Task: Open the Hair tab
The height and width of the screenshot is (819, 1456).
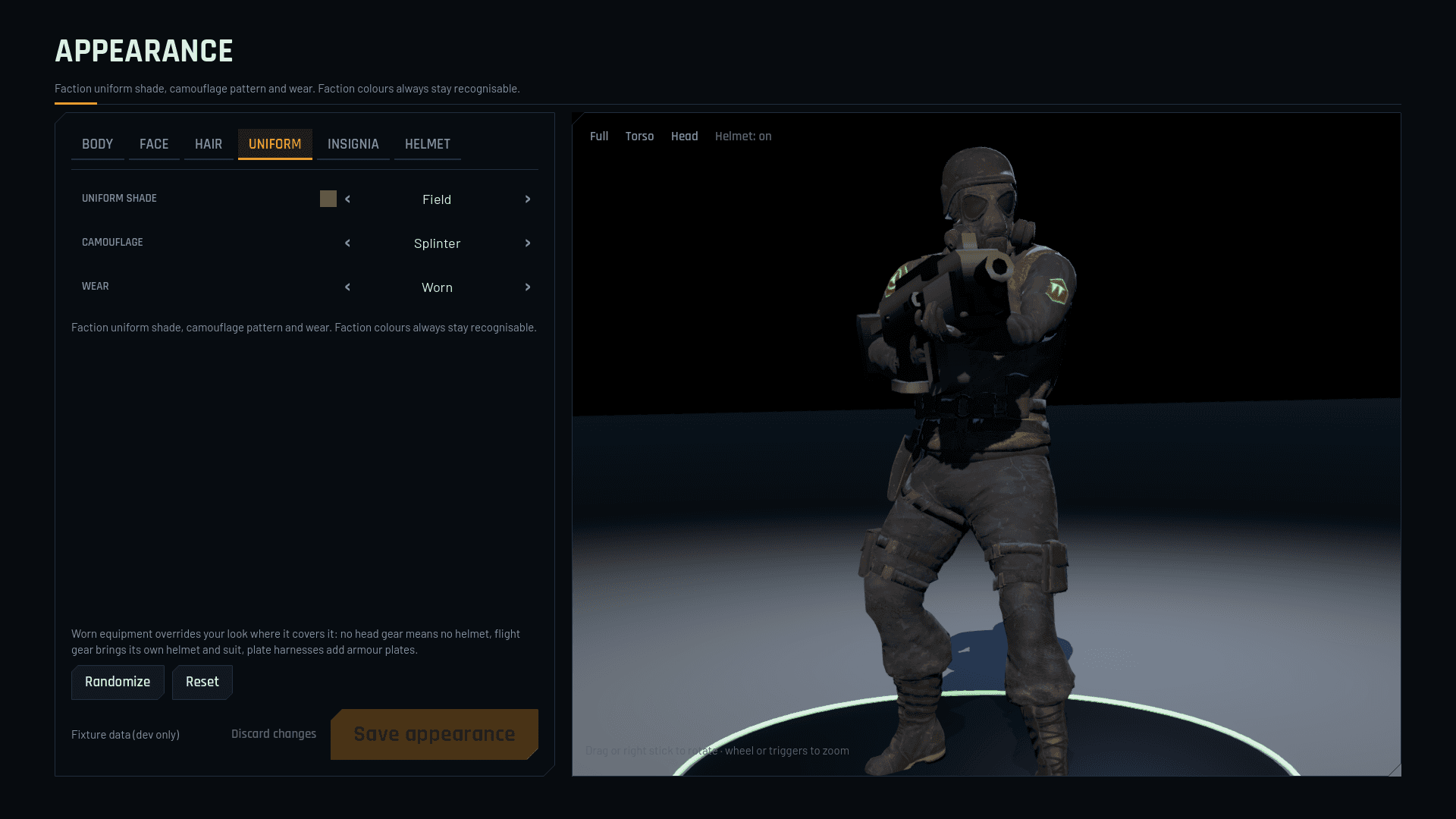Action: 209,144
